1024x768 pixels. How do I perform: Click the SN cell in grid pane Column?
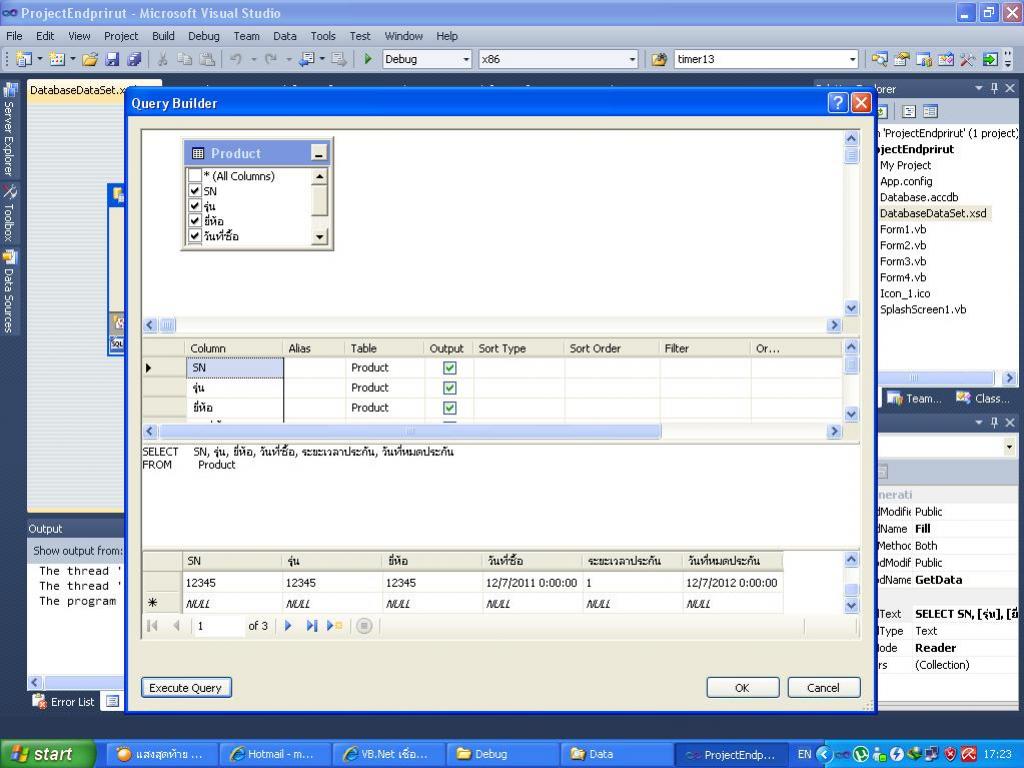click(234, 368)
